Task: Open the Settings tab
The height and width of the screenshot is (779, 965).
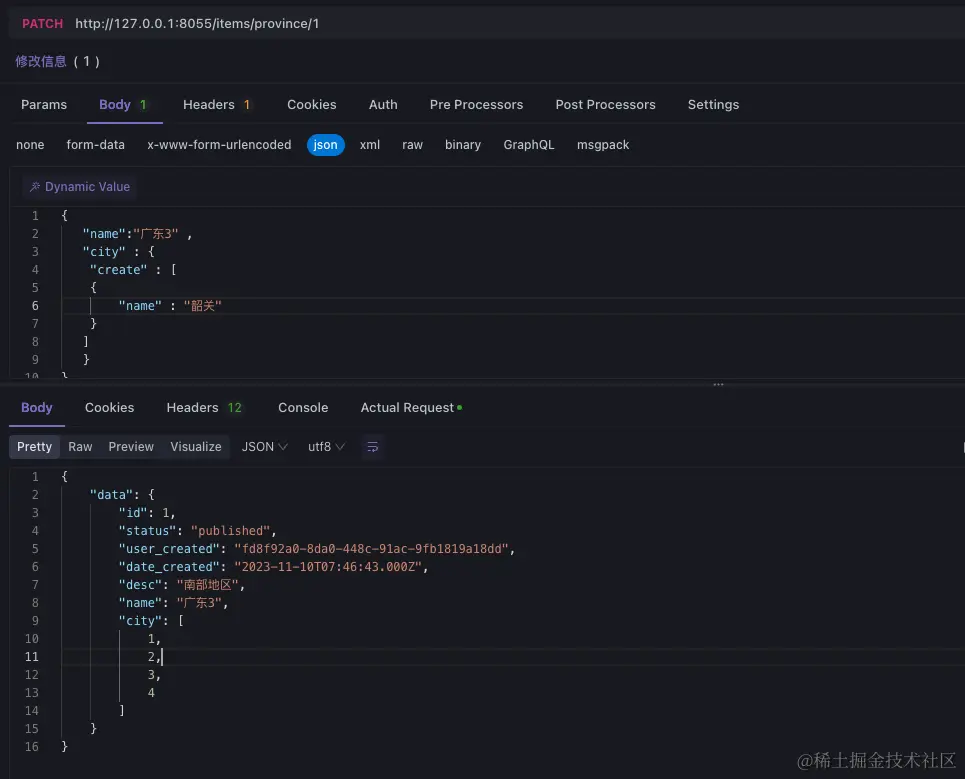Action: coord(713,104)
